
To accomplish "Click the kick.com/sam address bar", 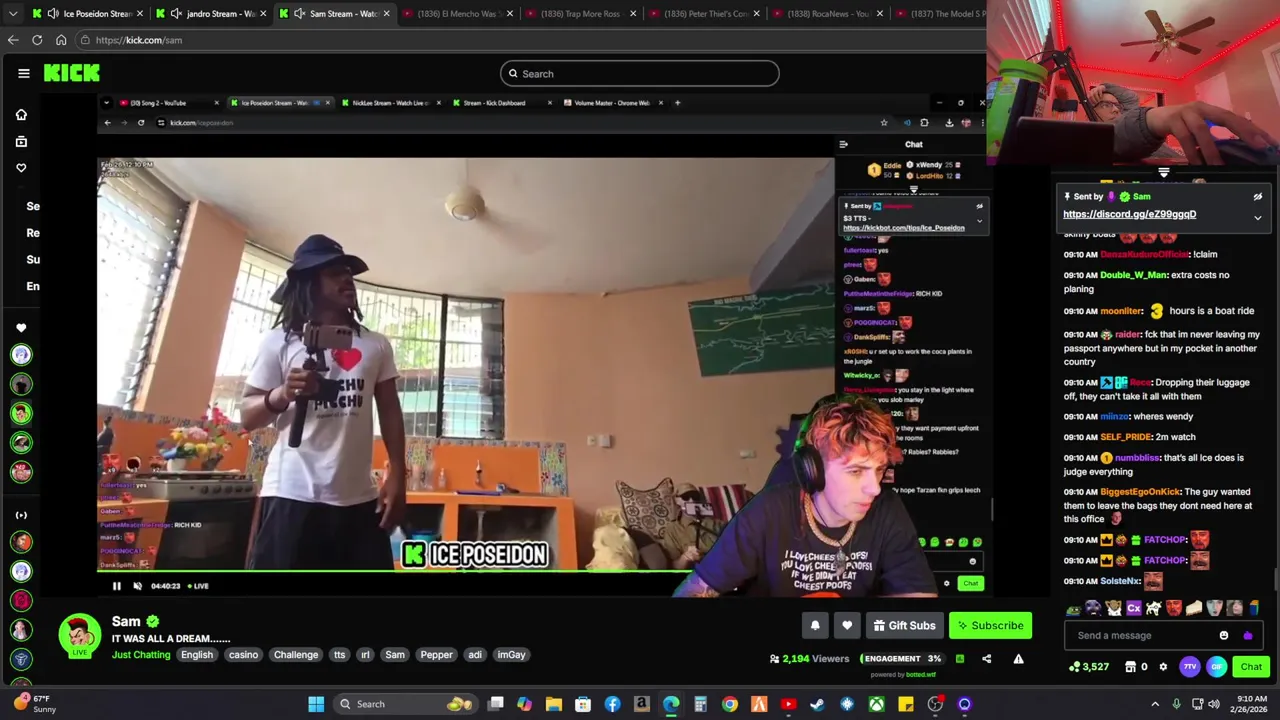I will pos(530,40).
